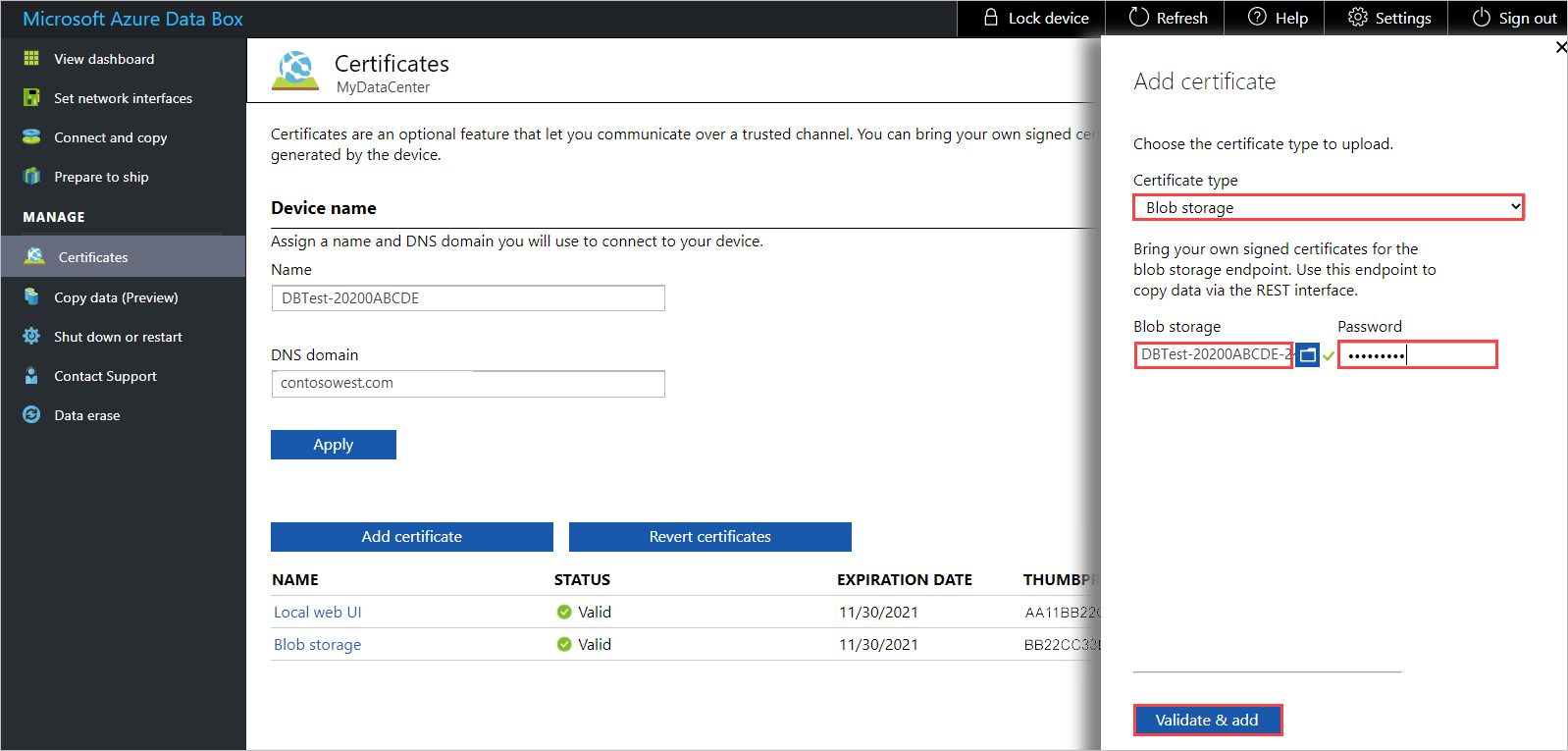Open Contact Support page
The image size is (1568, 751).
click(105, 376)
